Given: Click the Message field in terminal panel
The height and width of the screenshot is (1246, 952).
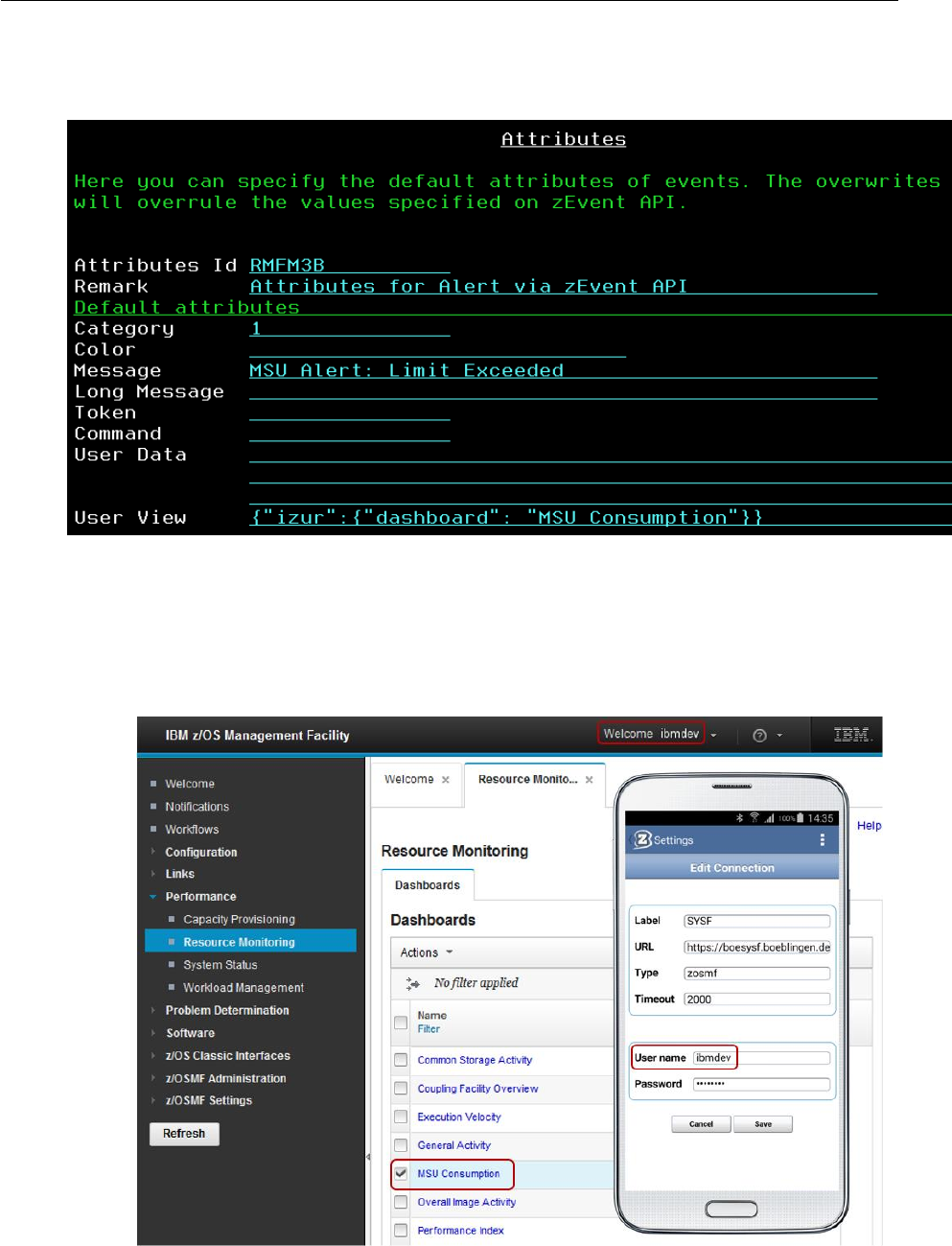Looking at the screenshot, I should click(x=563, y=370).
